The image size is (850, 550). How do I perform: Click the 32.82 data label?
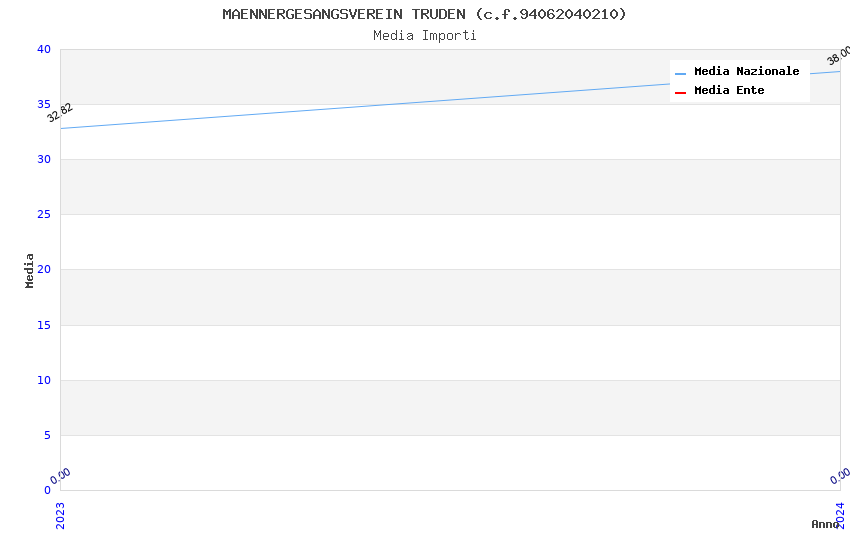click(60, 113)
